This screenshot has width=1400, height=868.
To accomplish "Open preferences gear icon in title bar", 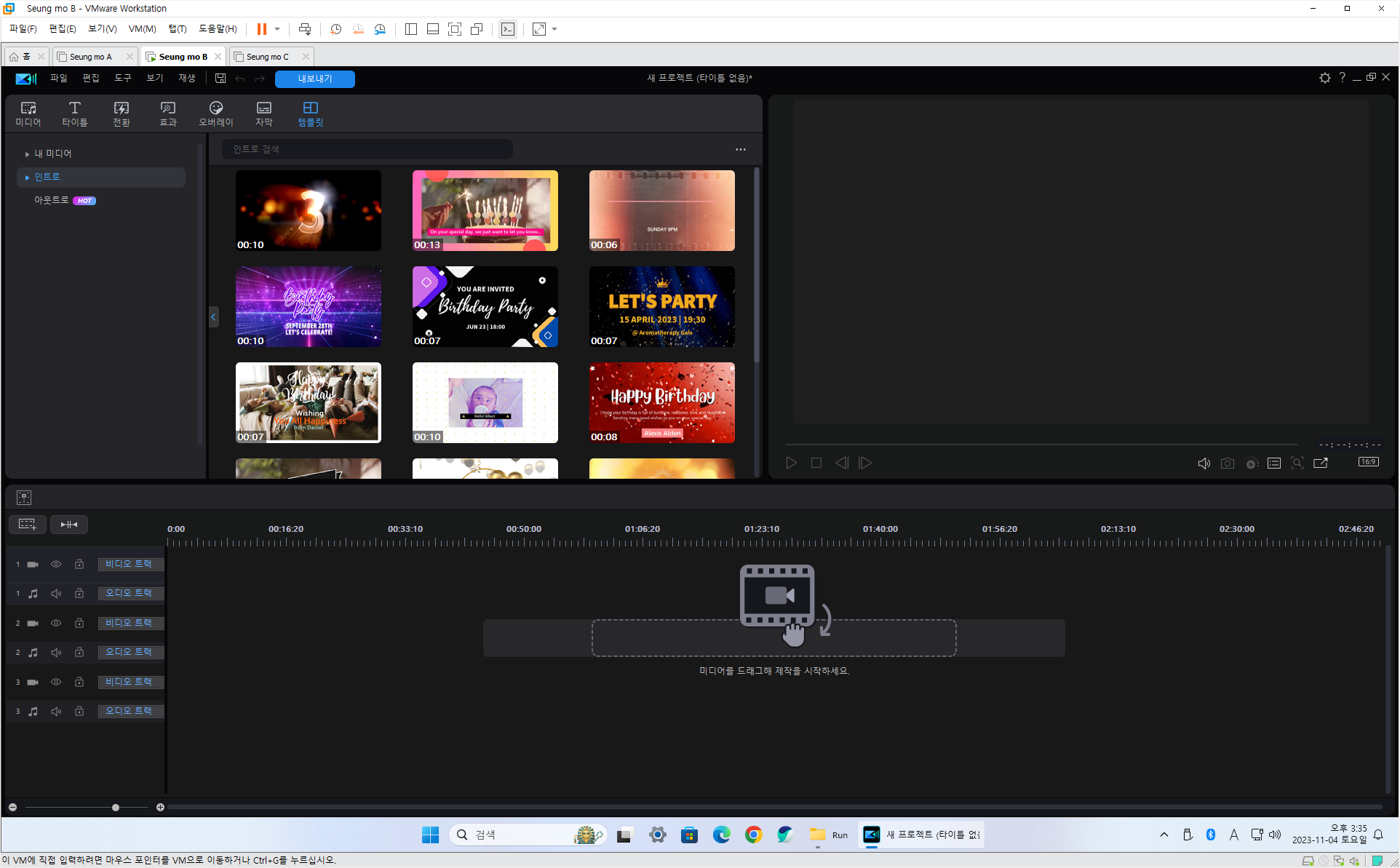I will tap(1324, 78).
